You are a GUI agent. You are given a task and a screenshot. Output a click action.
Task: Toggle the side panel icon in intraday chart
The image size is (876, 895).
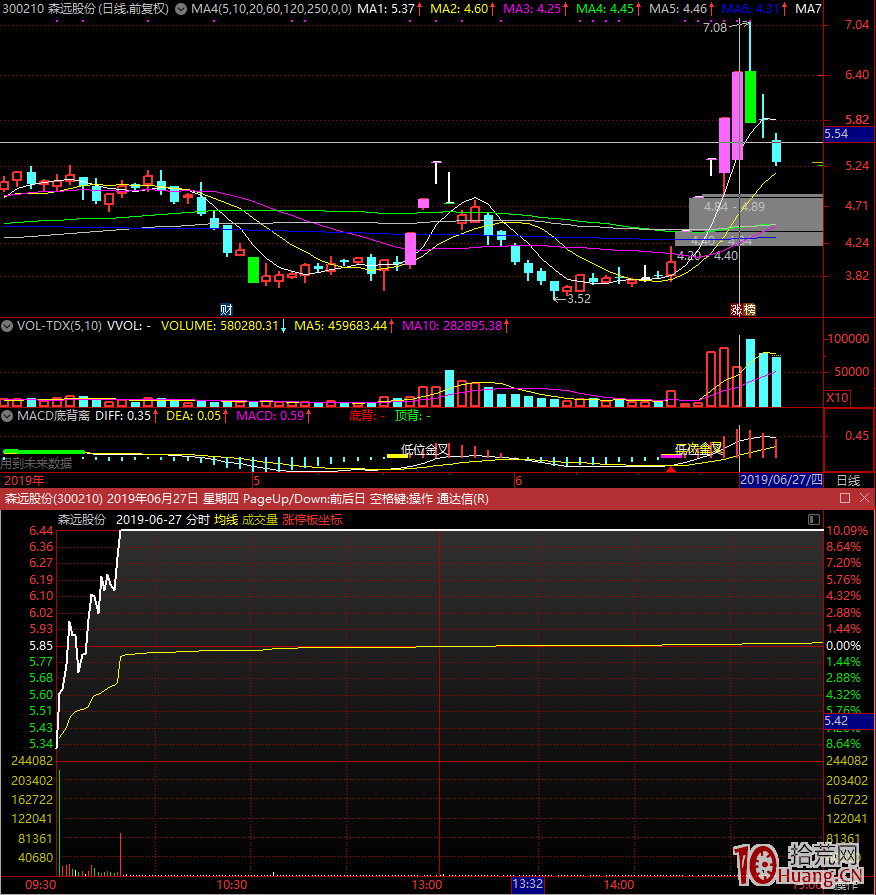[814, 519]
